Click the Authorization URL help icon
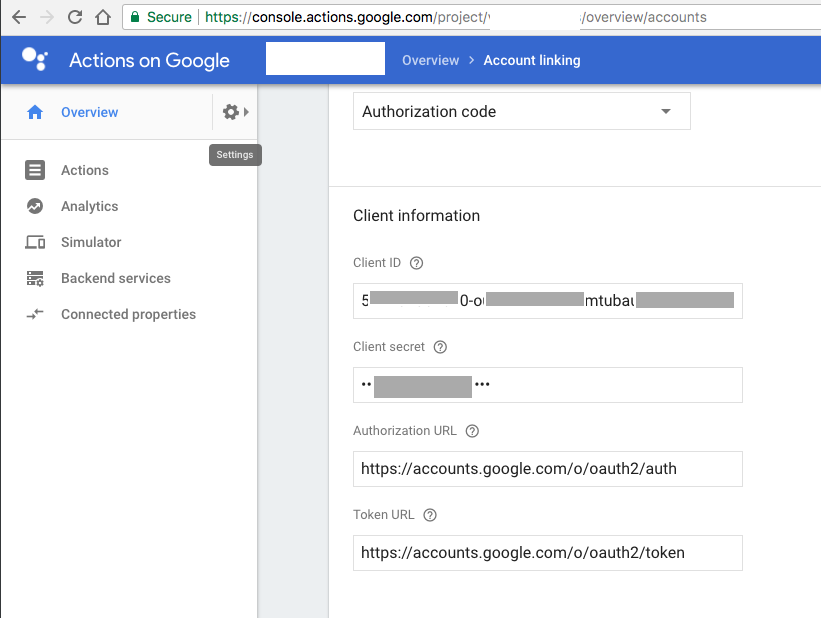Viewport: 821px width, 618px height. (x=473, y=431)
